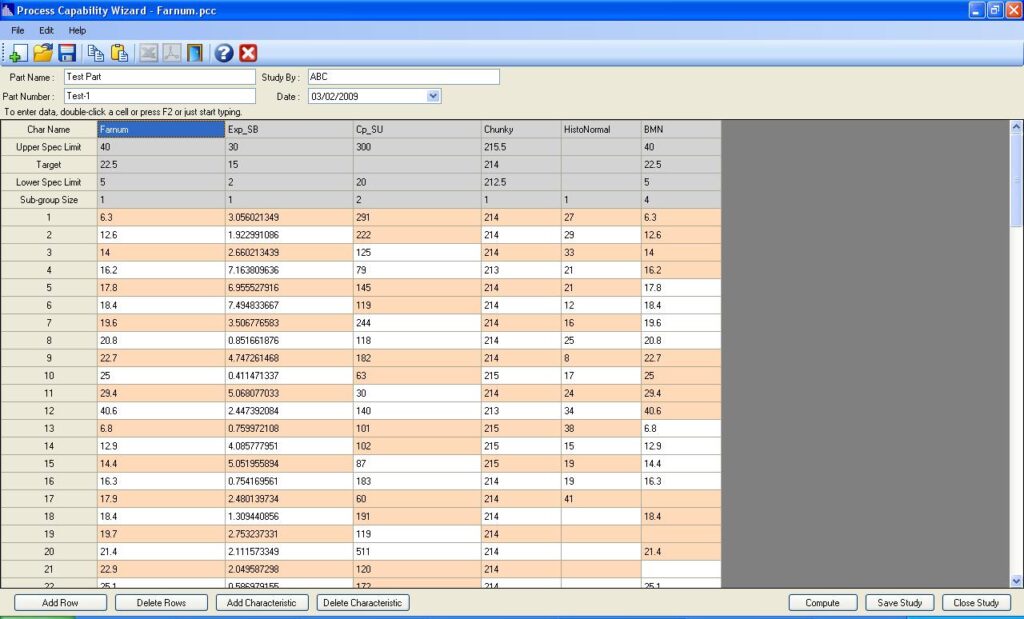Select Cp_SU cell with value 511
Screen dimensions: 1024x619
pos(417,552)
